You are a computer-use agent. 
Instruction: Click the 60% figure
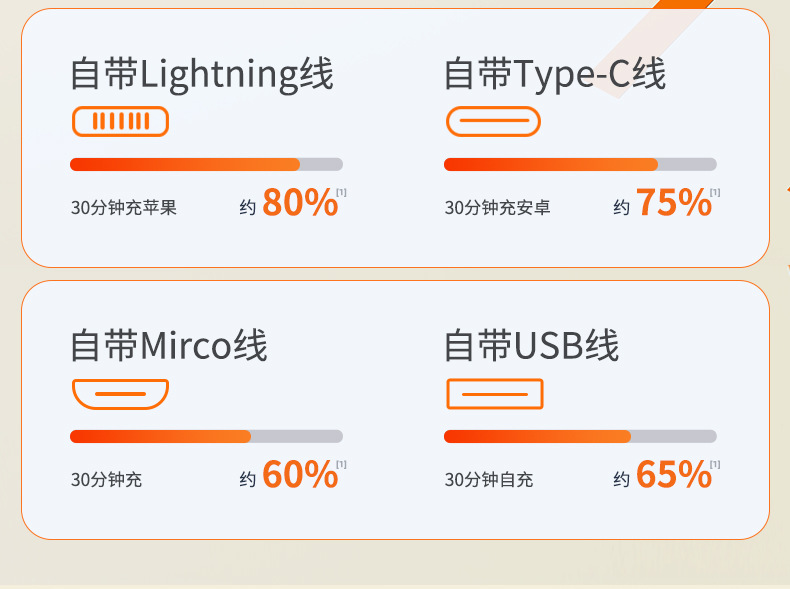coord(300,475)
